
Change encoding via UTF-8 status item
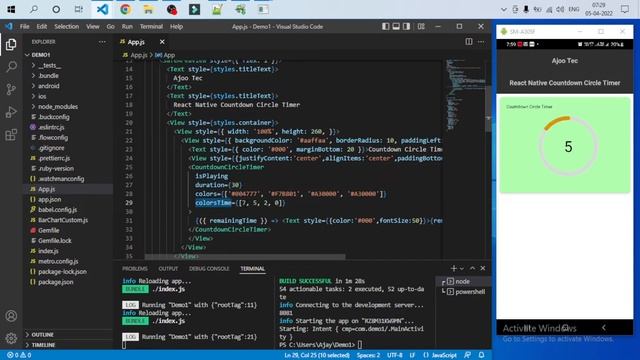[395, 355]
